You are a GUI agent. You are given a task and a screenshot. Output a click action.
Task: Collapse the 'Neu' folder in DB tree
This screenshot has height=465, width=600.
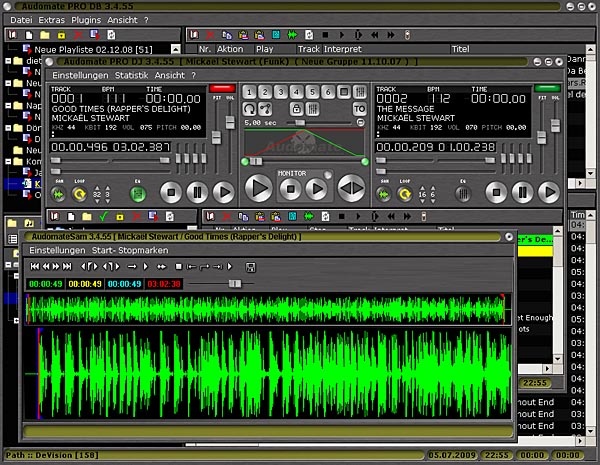pos(8,83)
